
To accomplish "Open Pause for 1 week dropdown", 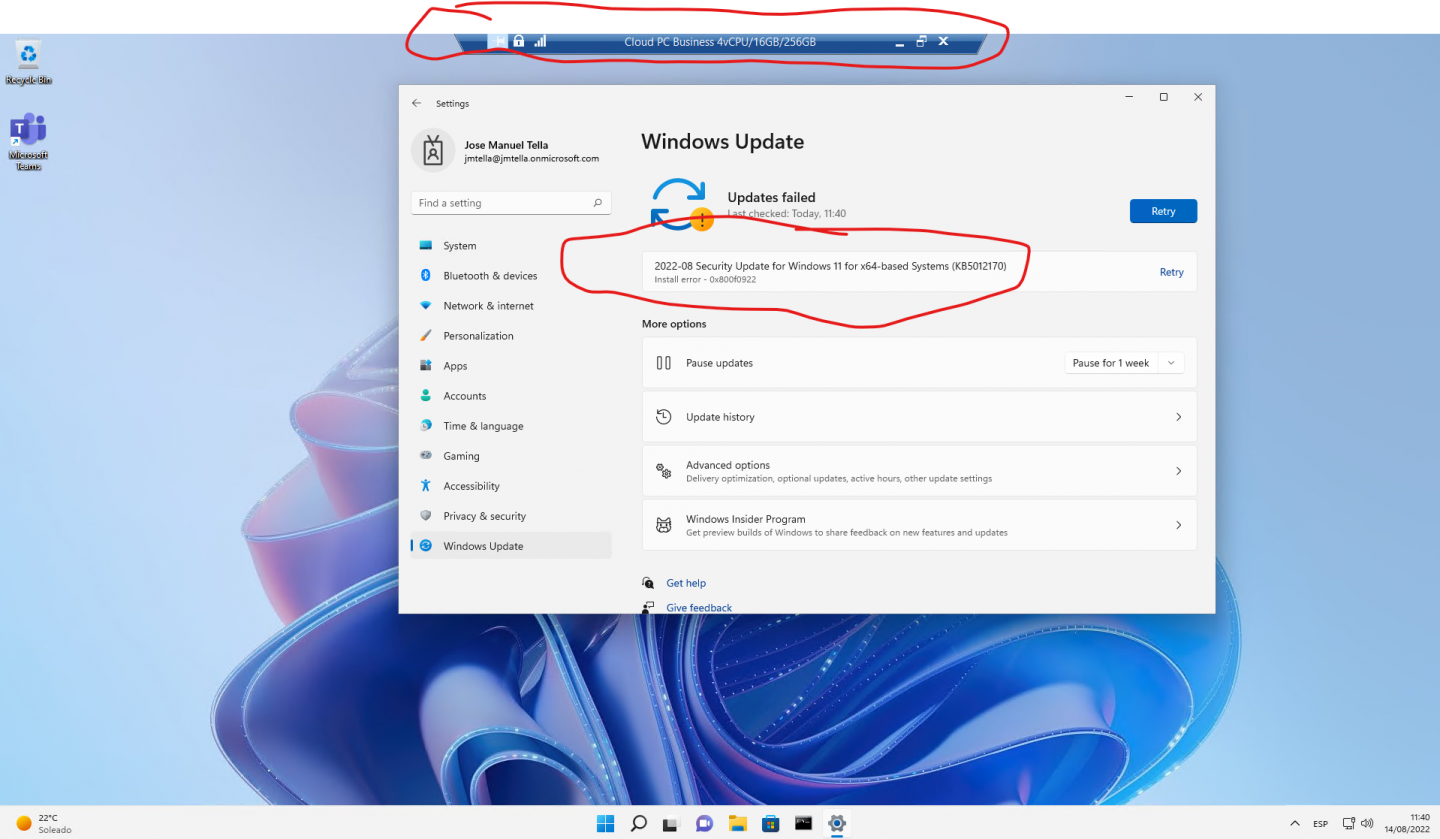I will click(1124, 363).
